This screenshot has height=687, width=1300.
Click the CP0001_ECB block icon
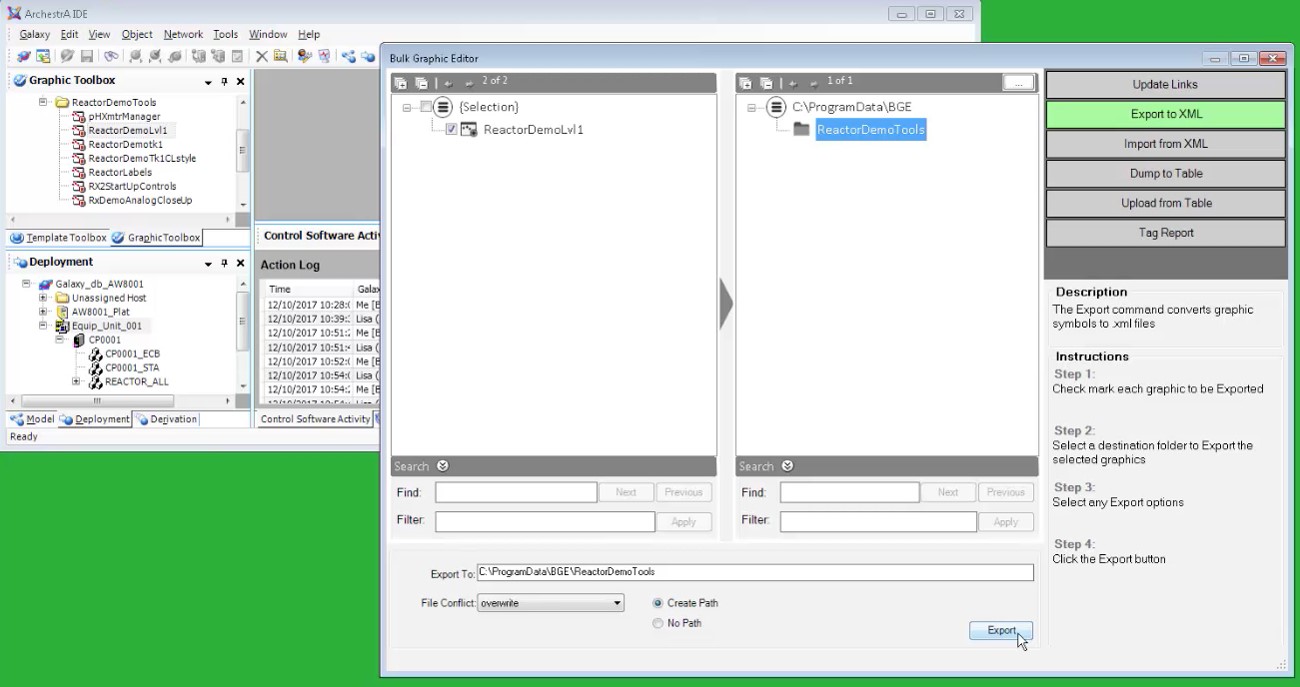96,354
